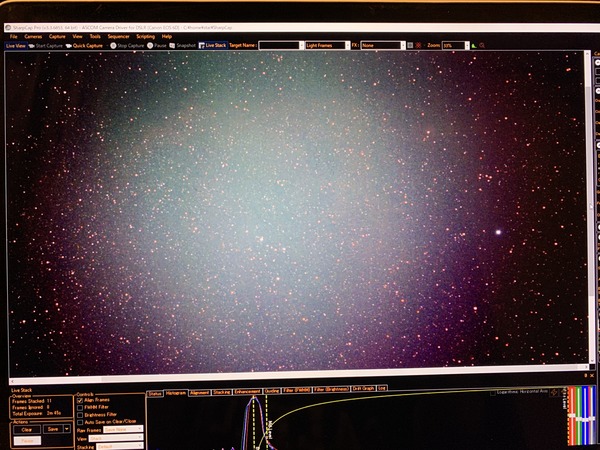Click the Clear button in Actions
Image resolution: width=600 pixels, height=450 pixels.
point(27,429)
